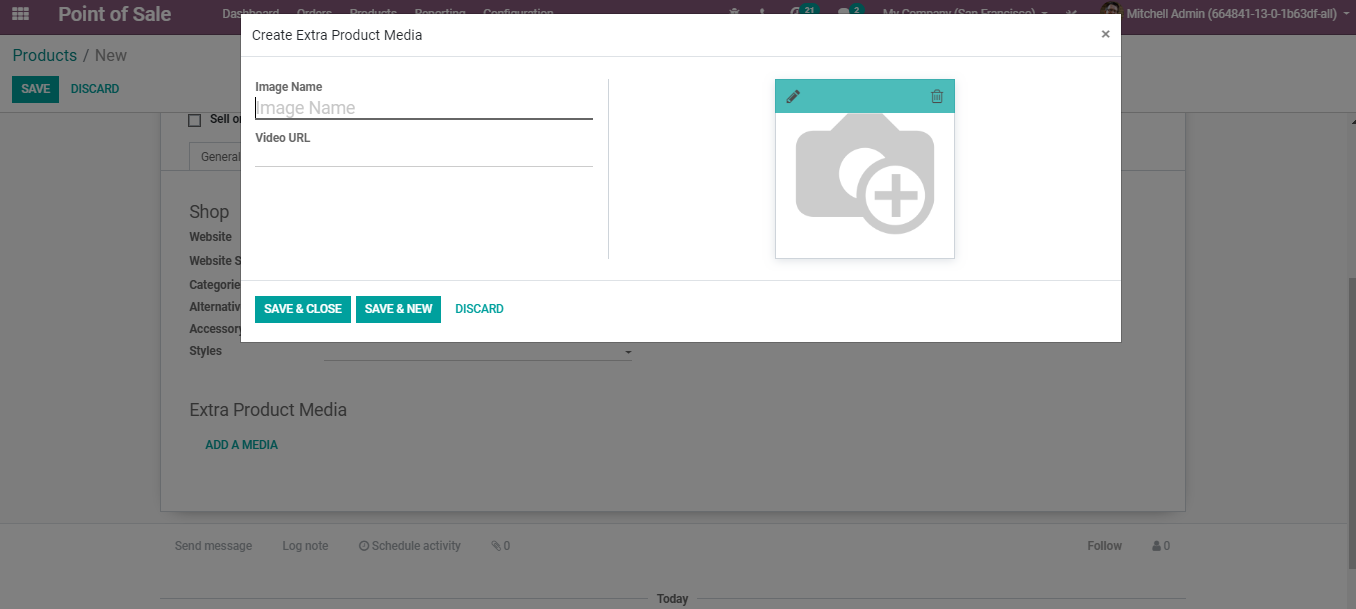Viewport: 1356px width, 609px height.
Task: Close the Create Extra Product Media dialog
Action: point(1105,34)
